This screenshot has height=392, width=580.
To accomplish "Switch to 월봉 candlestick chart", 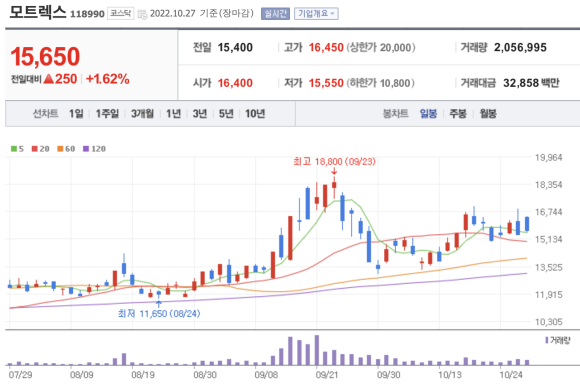I will [488, 114].
